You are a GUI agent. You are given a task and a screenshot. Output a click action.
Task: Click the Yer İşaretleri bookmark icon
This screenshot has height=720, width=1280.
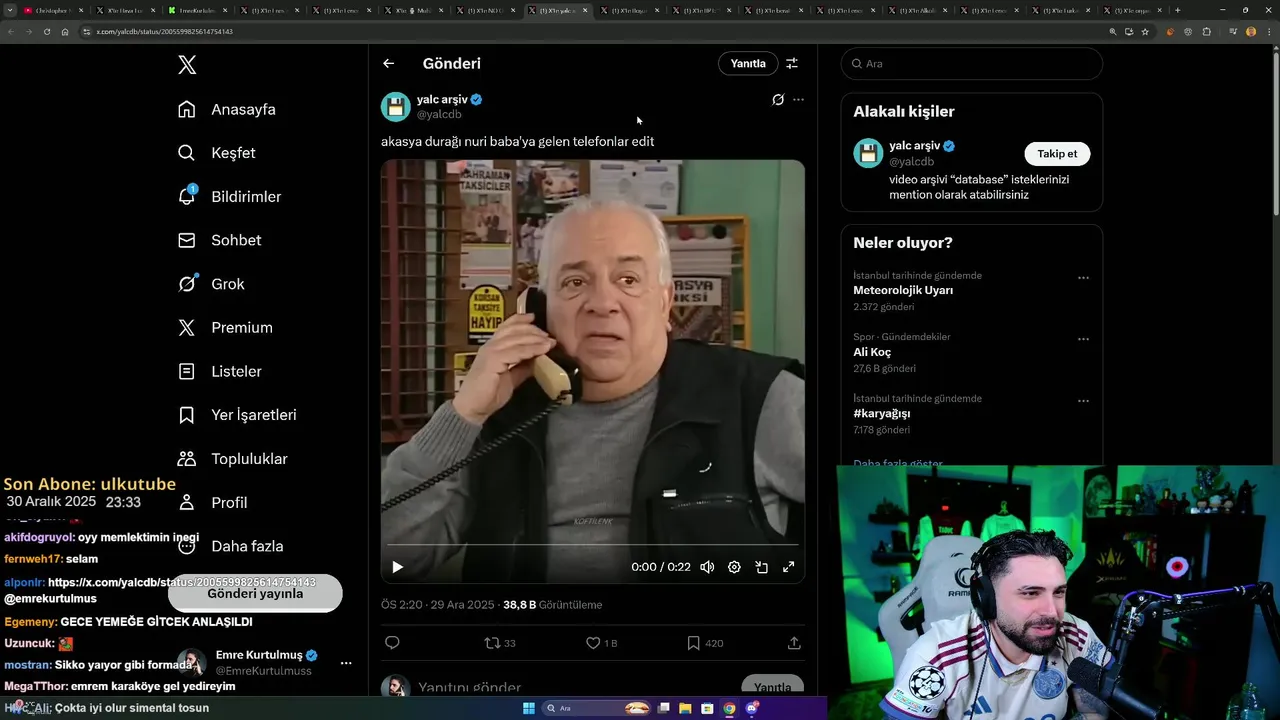tap(187, 415)
